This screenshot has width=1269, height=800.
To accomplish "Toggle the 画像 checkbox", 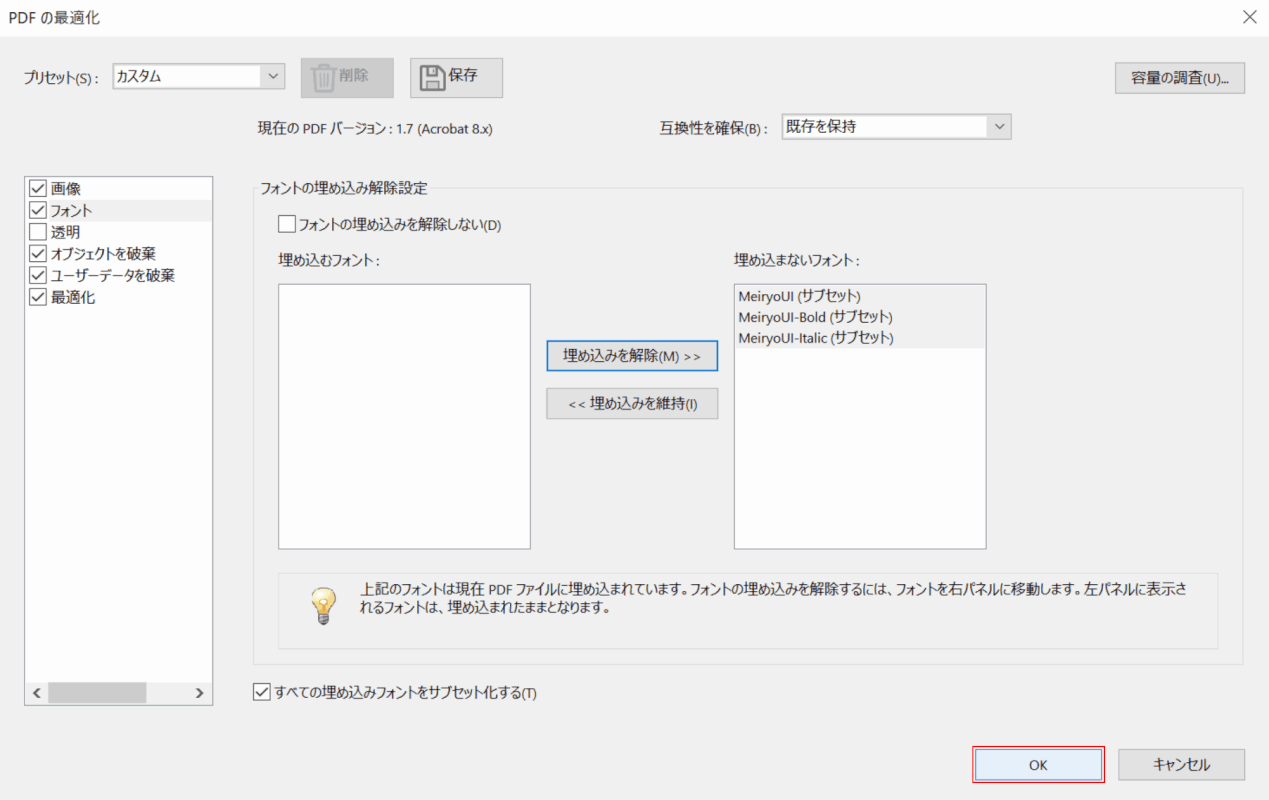I will coord(39,188).
